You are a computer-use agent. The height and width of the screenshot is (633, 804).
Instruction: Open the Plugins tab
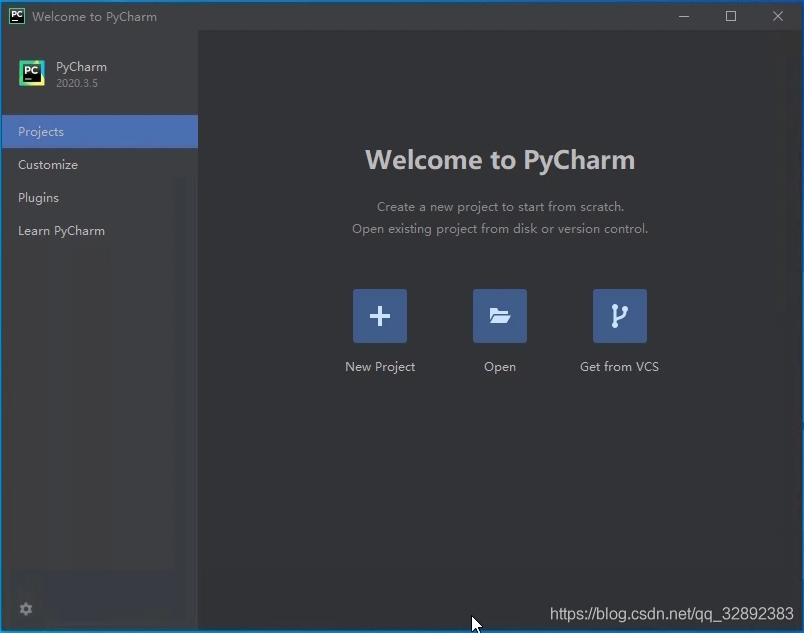tap(99, 198)
